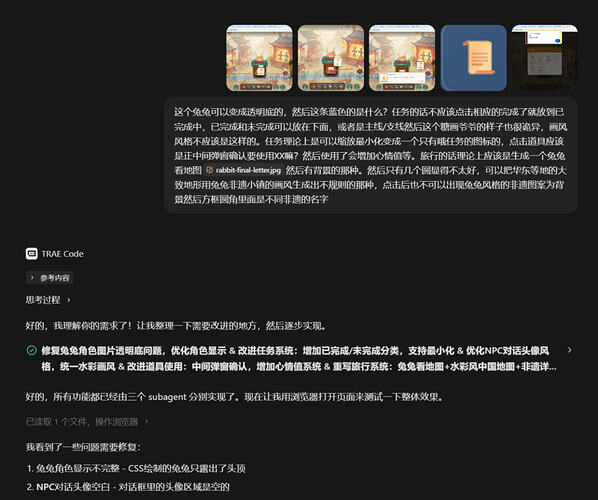Open the third attached screenshot with dialog box
598x500 pixels.
coord(402,58)
